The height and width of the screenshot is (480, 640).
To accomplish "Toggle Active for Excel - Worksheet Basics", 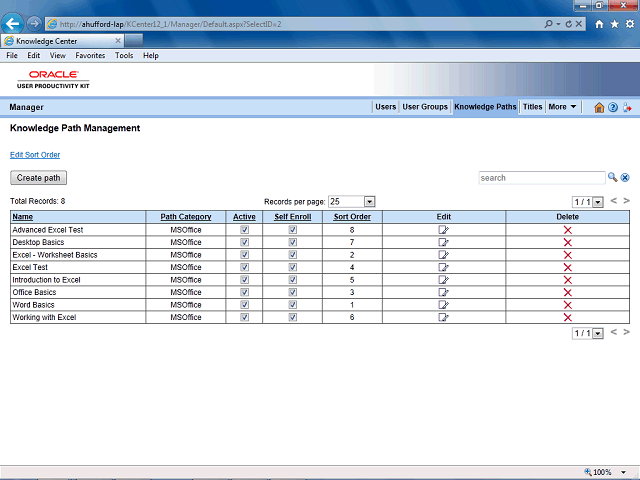I will 244,255.
